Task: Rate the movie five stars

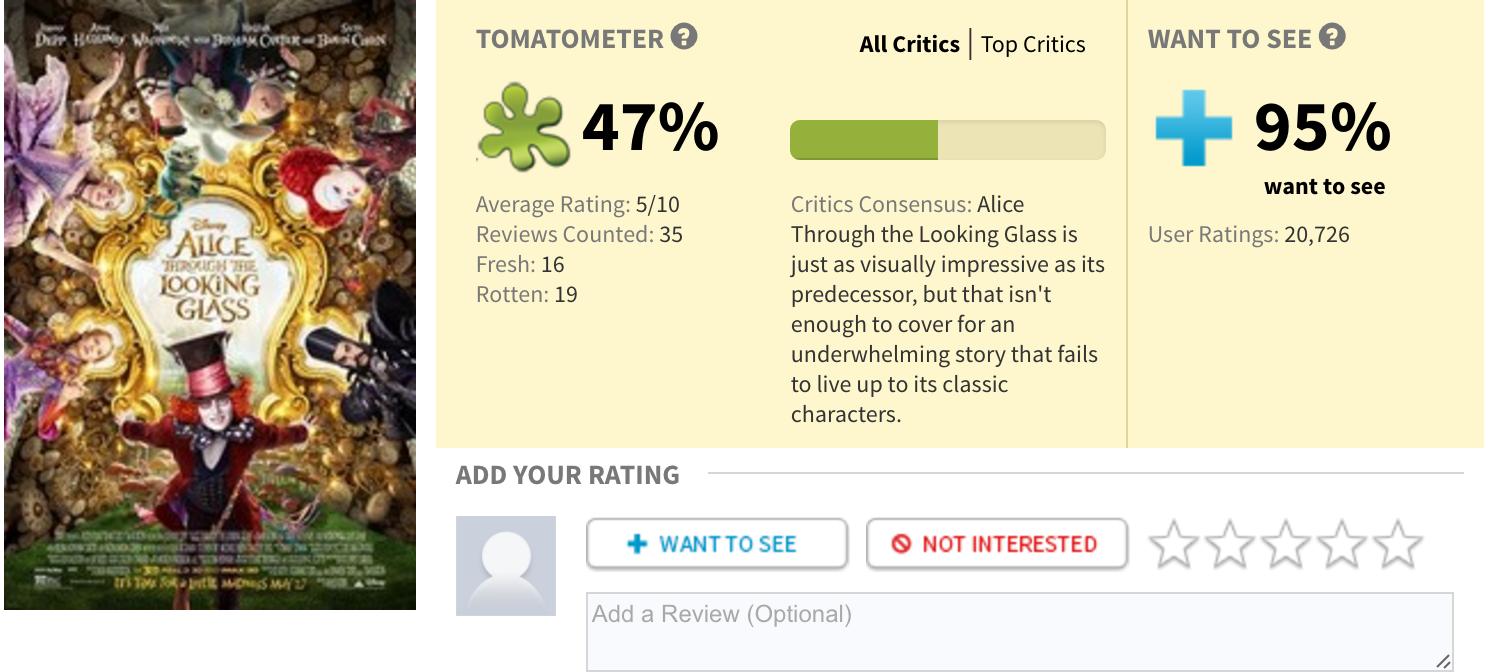Action: (1397, 545)
